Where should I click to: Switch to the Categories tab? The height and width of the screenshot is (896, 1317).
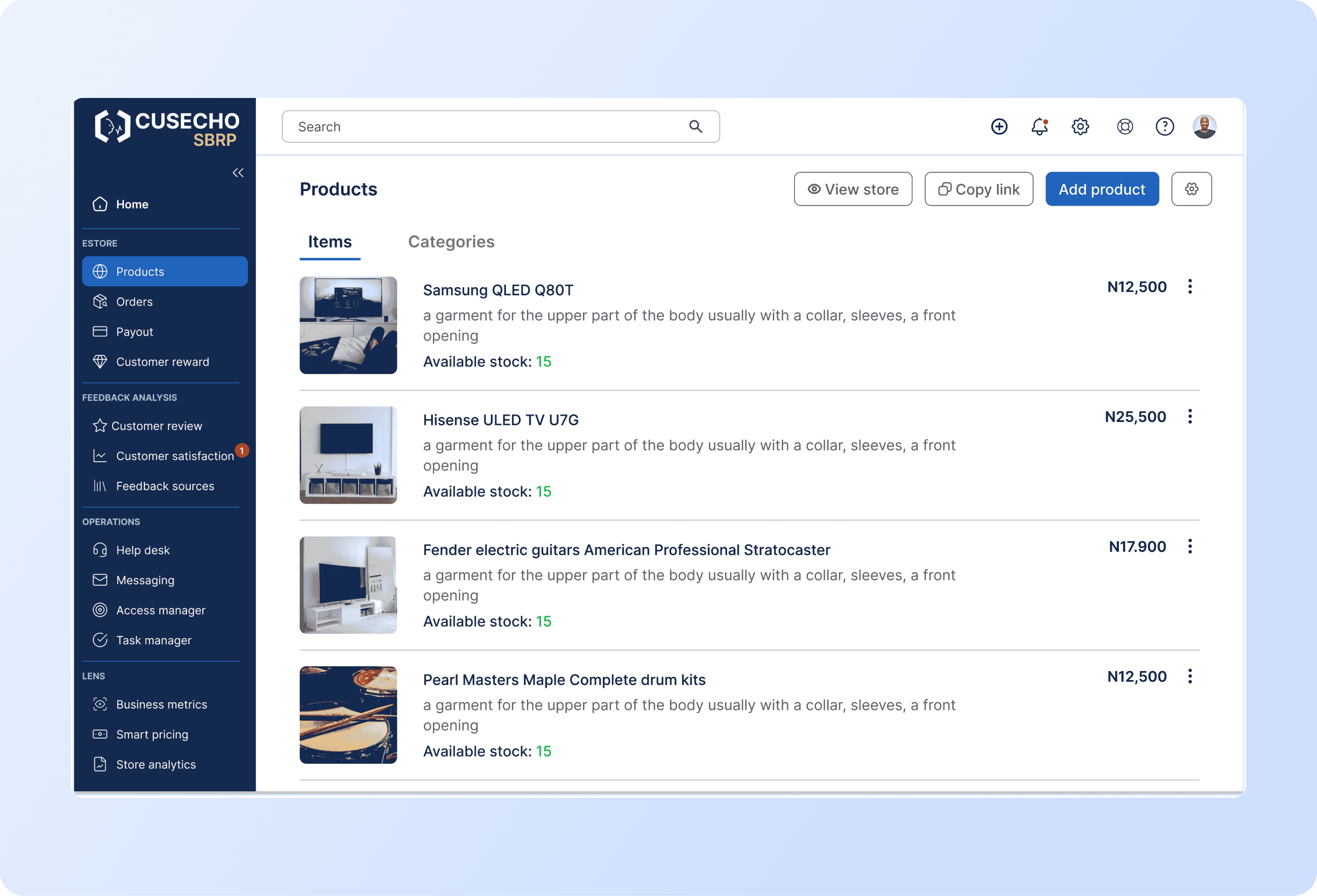pyautogui.click(x=451, y=242)
